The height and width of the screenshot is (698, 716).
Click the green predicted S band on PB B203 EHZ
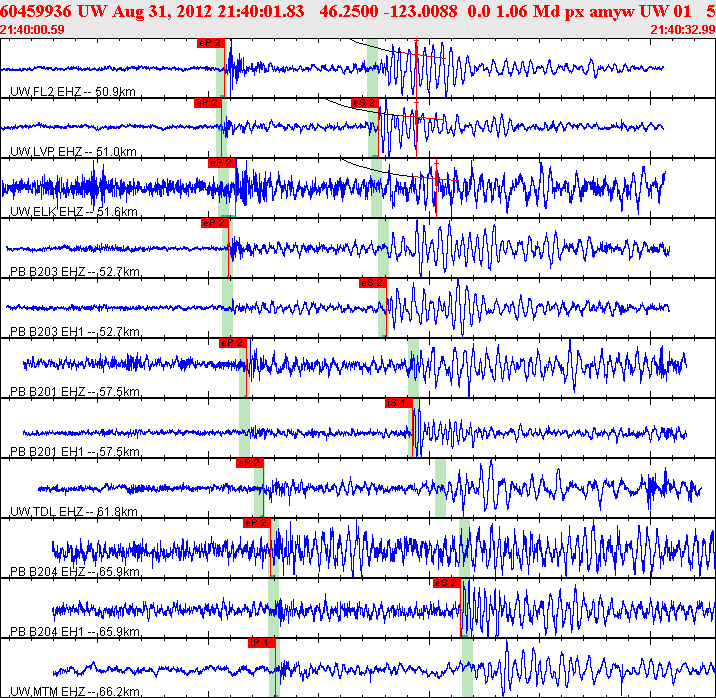pos(383,248)
